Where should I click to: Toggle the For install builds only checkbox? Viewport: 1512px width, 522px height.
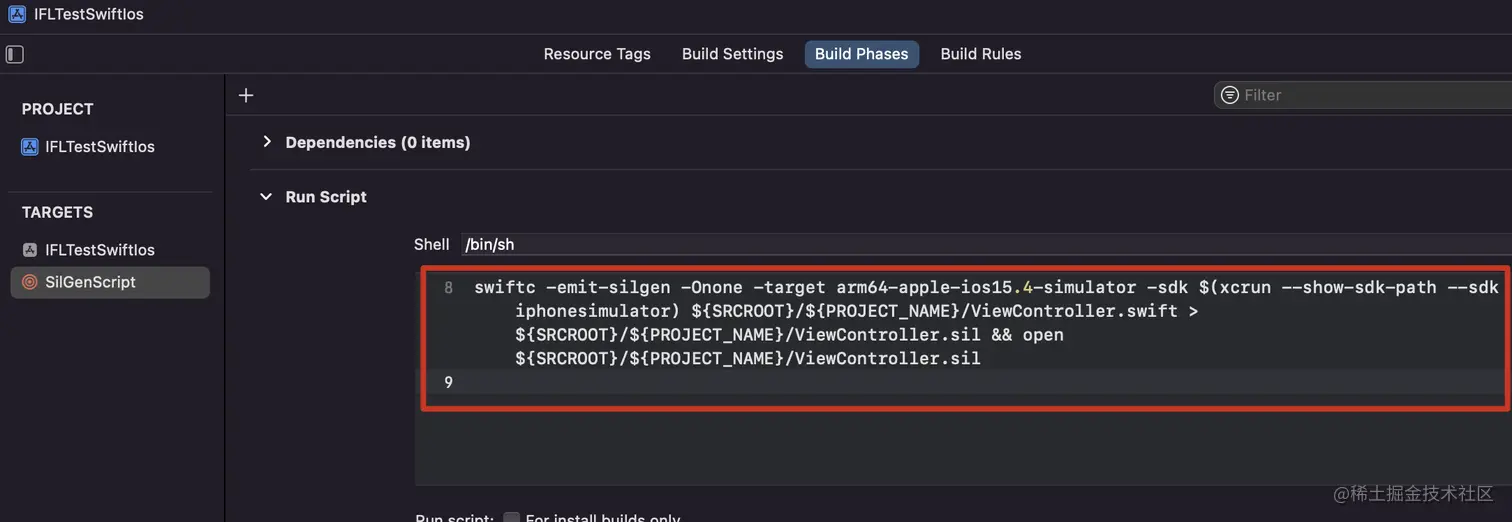(x=511, y=517)
